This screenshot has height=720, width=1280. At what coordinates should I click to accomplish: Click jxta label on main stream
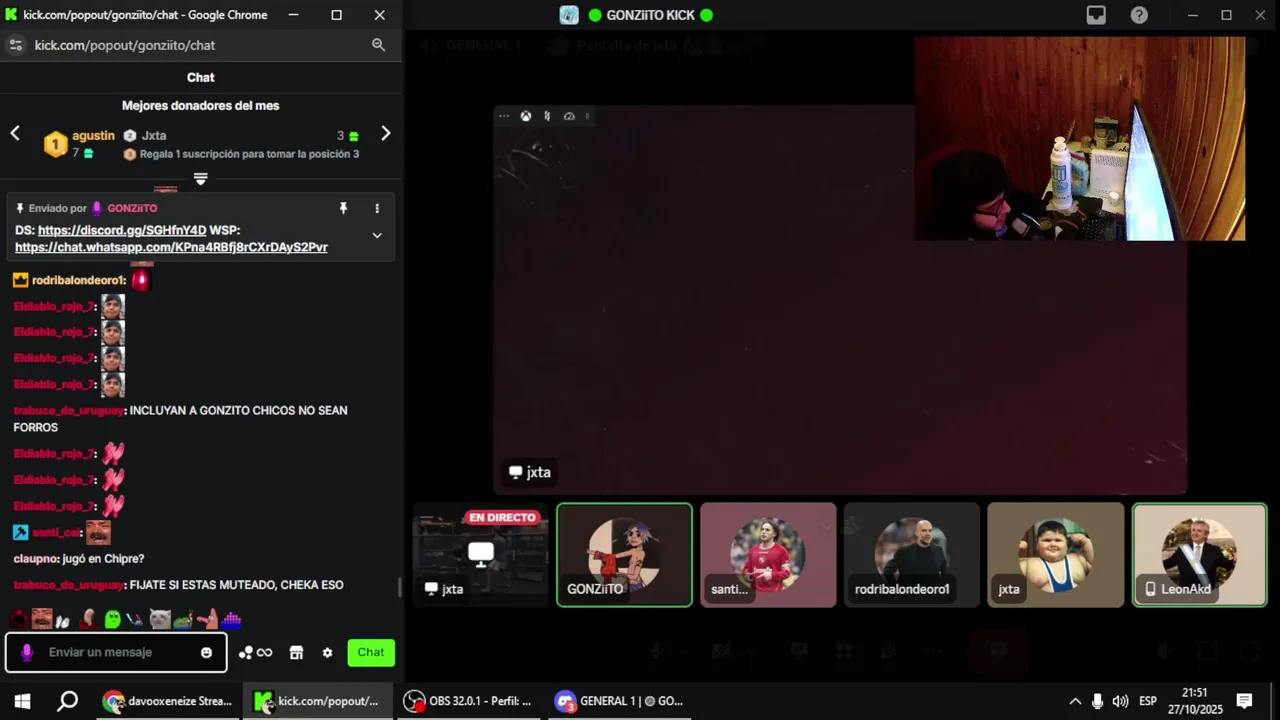(530, 472)
